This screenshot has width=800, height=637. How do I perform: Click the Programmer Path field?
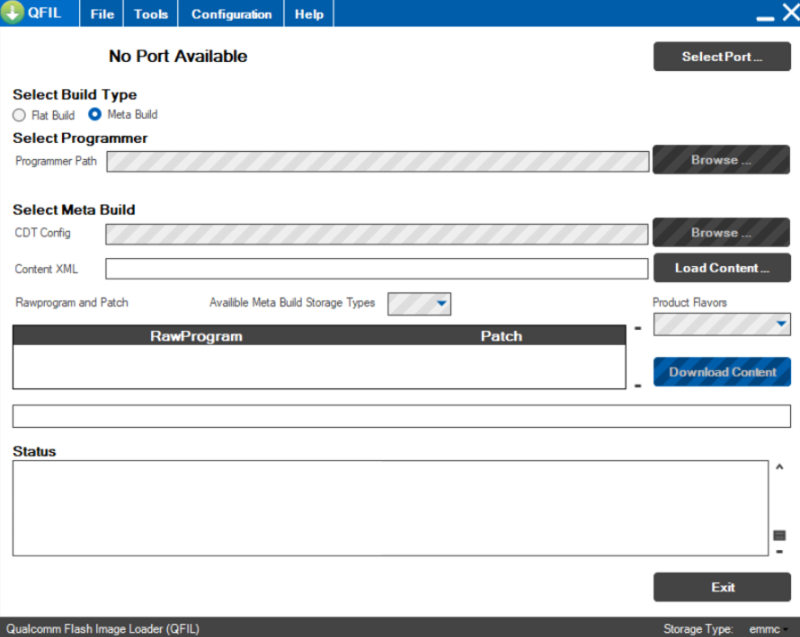(x=378, y=162)
